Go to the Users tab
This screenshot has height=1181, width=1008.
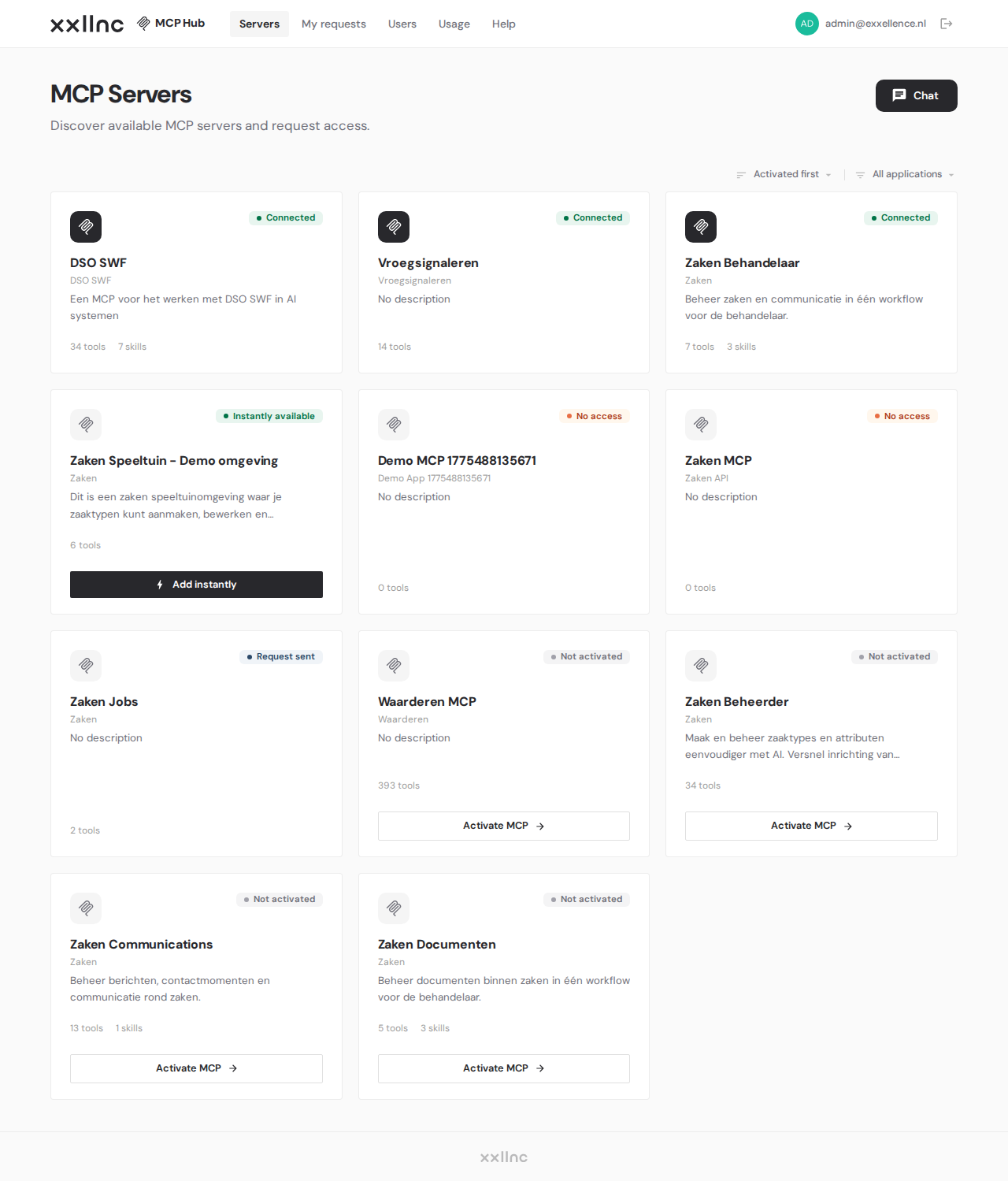(402, 24)
